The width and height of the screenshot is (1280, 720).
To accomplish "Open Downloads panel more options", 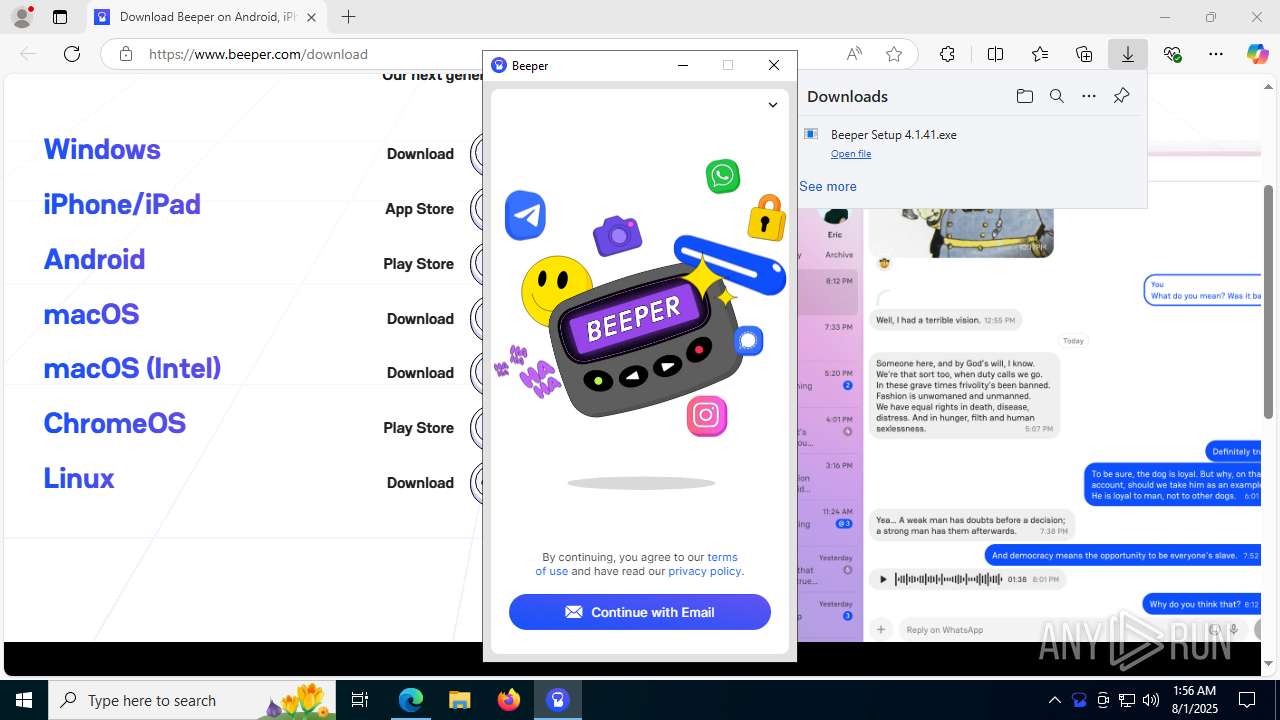I will click(1089, 96).
